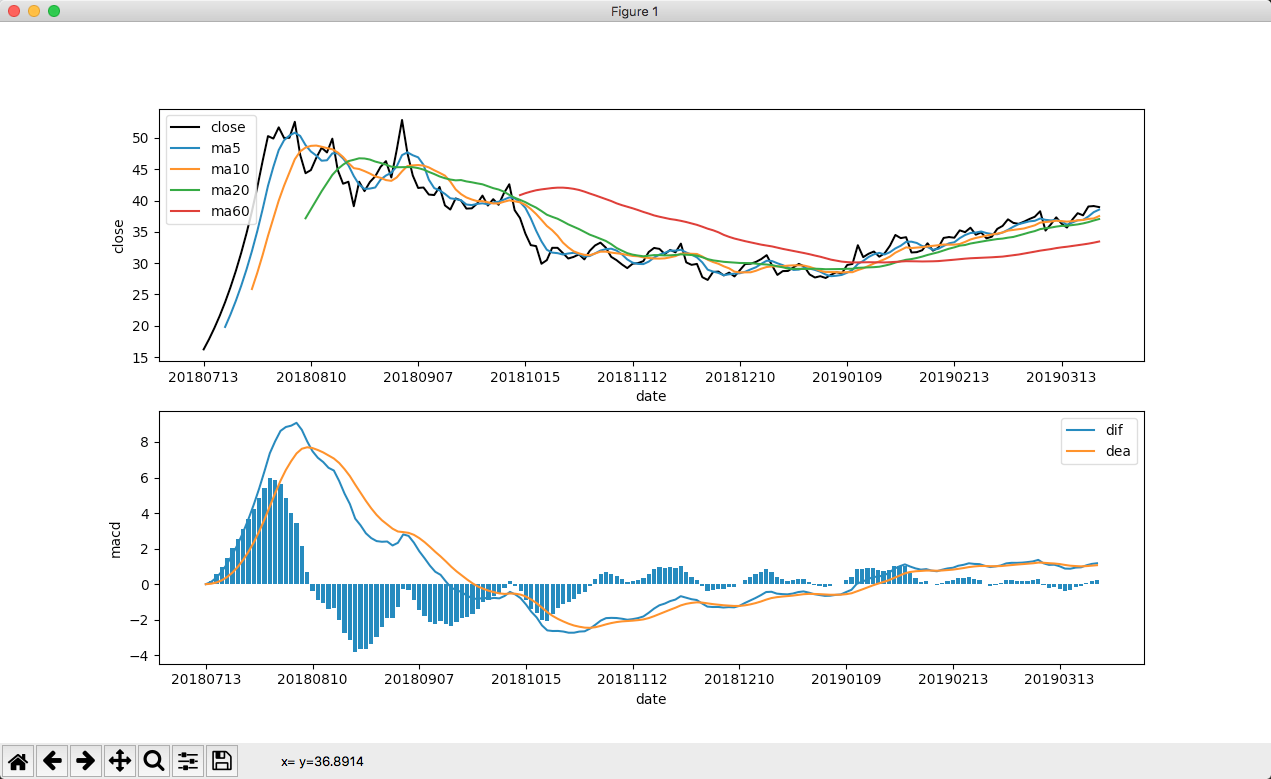Viewport: 1271px width, 779px height.
Task: Go forward to next view
Action: 86,761
